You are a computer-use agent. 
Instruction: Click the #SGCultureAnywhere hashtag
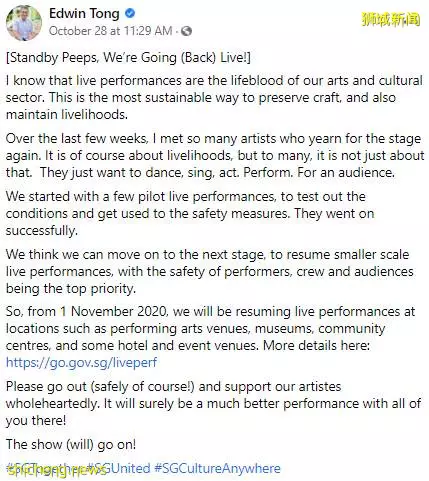[x=217, y=468]
